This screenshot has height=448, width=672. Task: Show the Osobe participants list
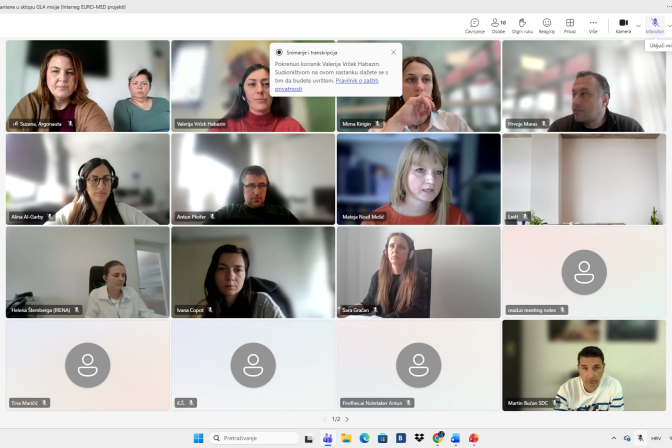coord(498,26)
